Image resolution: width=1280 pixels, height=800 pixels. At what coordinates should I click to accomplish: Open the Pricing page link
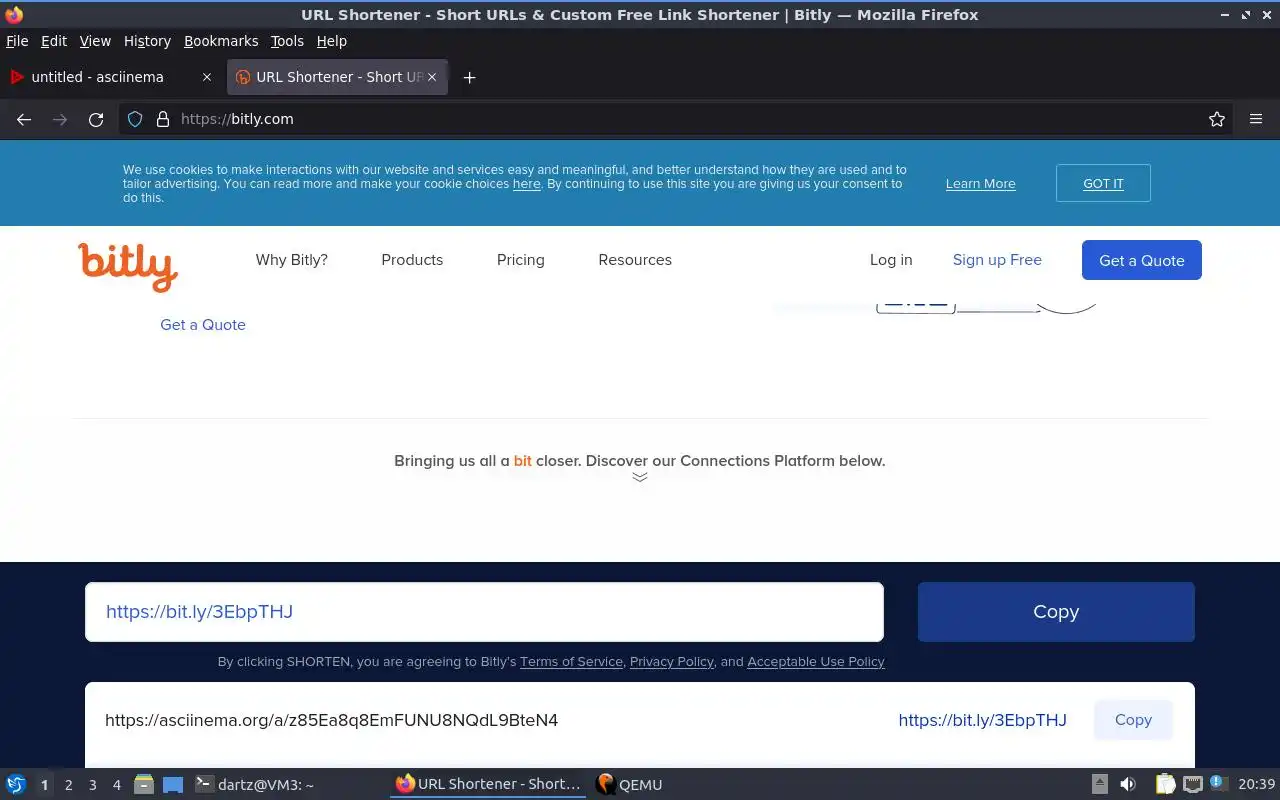tap(520, 260)
